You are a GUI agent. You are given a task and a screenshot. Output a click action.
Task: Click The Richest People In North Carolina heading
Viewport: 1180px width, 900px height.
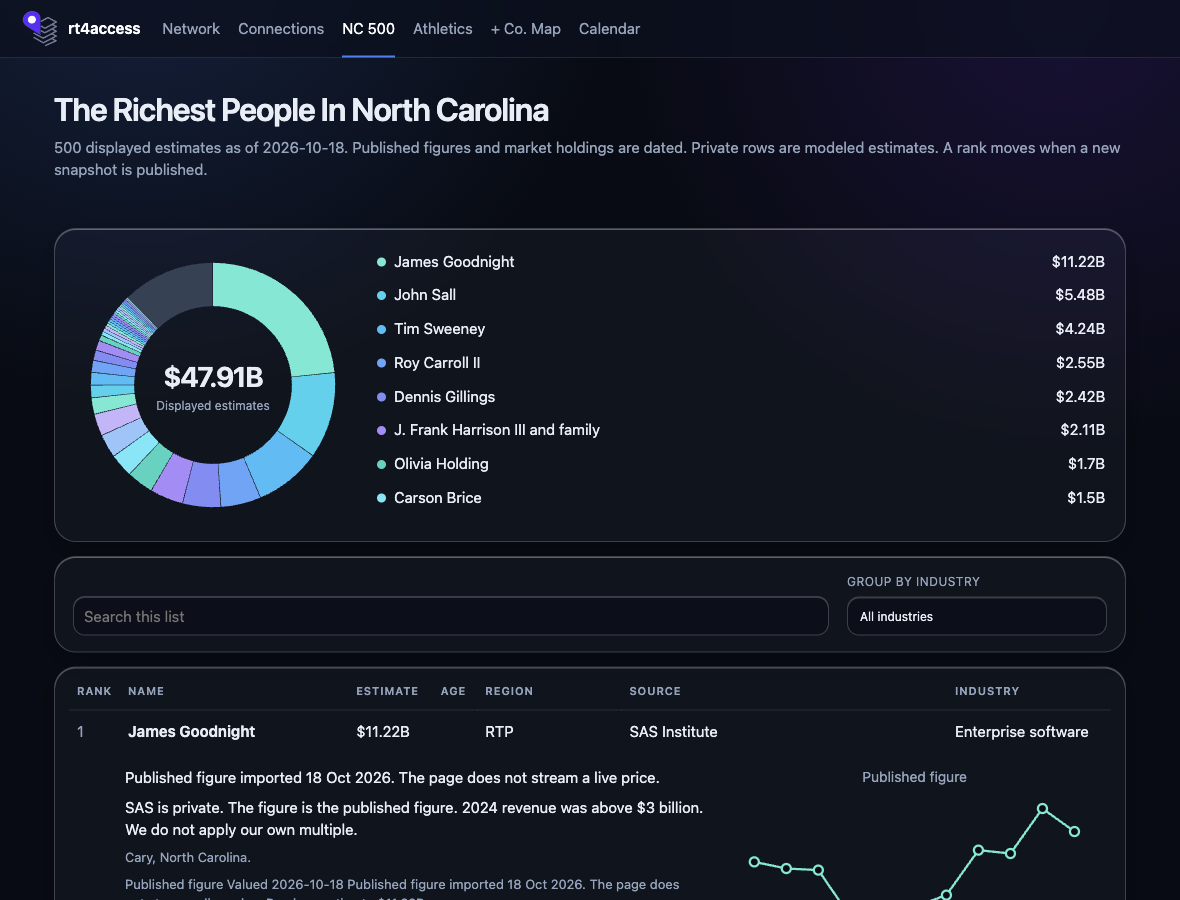pyautogui.click(x=301, y=110)
